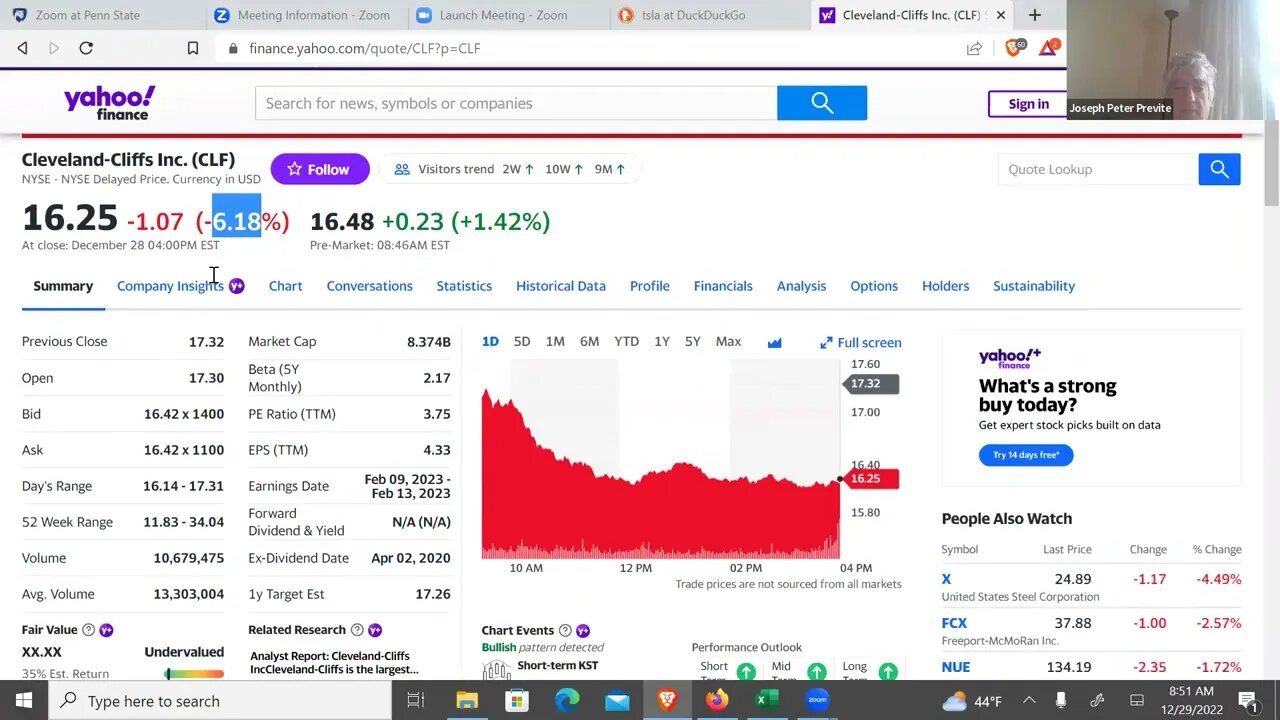Open the Conversations tab
Viewport: 1280px width, 720px height.
pyautogui.click(x=369, y=286)
